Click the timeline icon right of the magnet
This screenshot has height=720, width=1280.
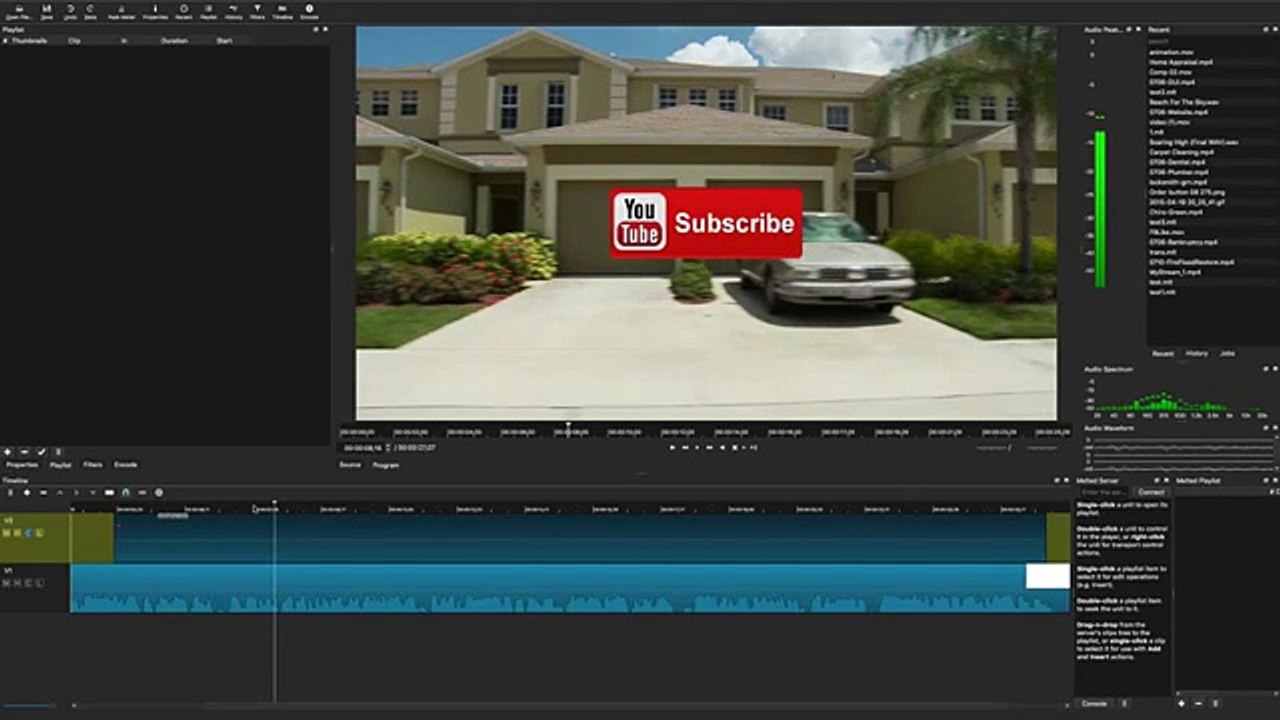click(142, 492)
